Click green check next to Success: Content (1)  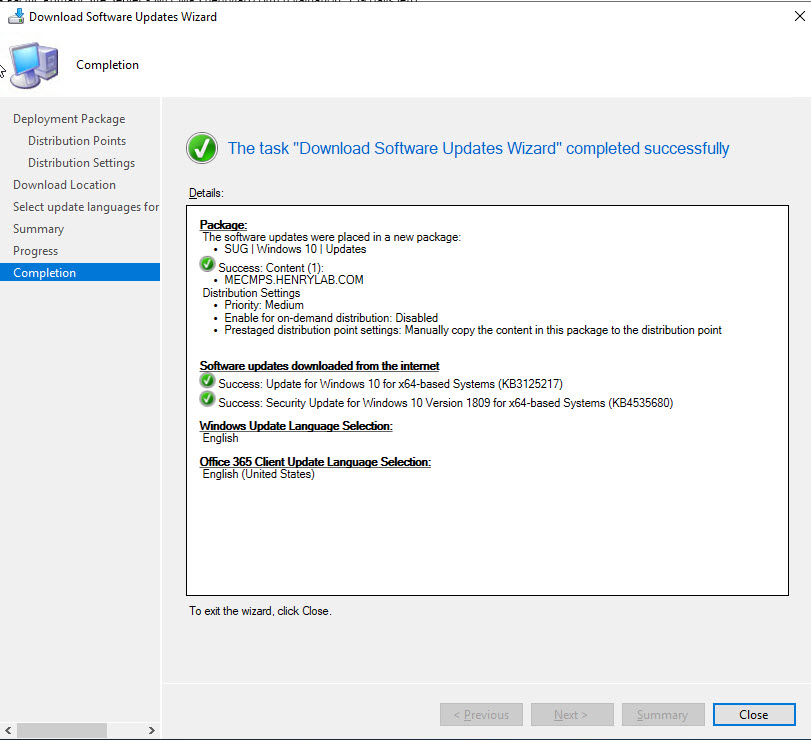pyautogui.click(x=207, y=264)
